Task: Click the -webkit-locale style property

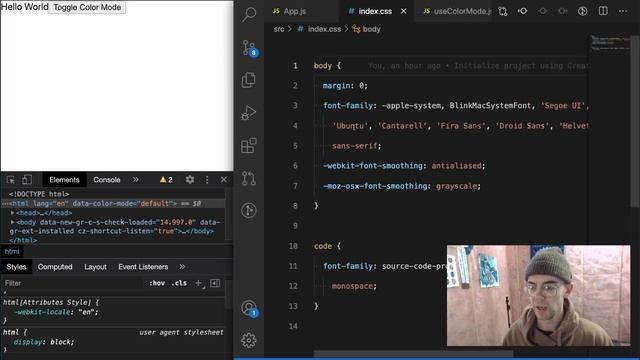Action: click(x=42, y=312)
